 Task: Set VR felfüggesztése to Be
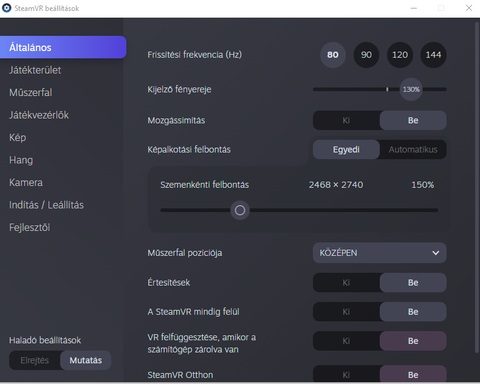point(413,341)
